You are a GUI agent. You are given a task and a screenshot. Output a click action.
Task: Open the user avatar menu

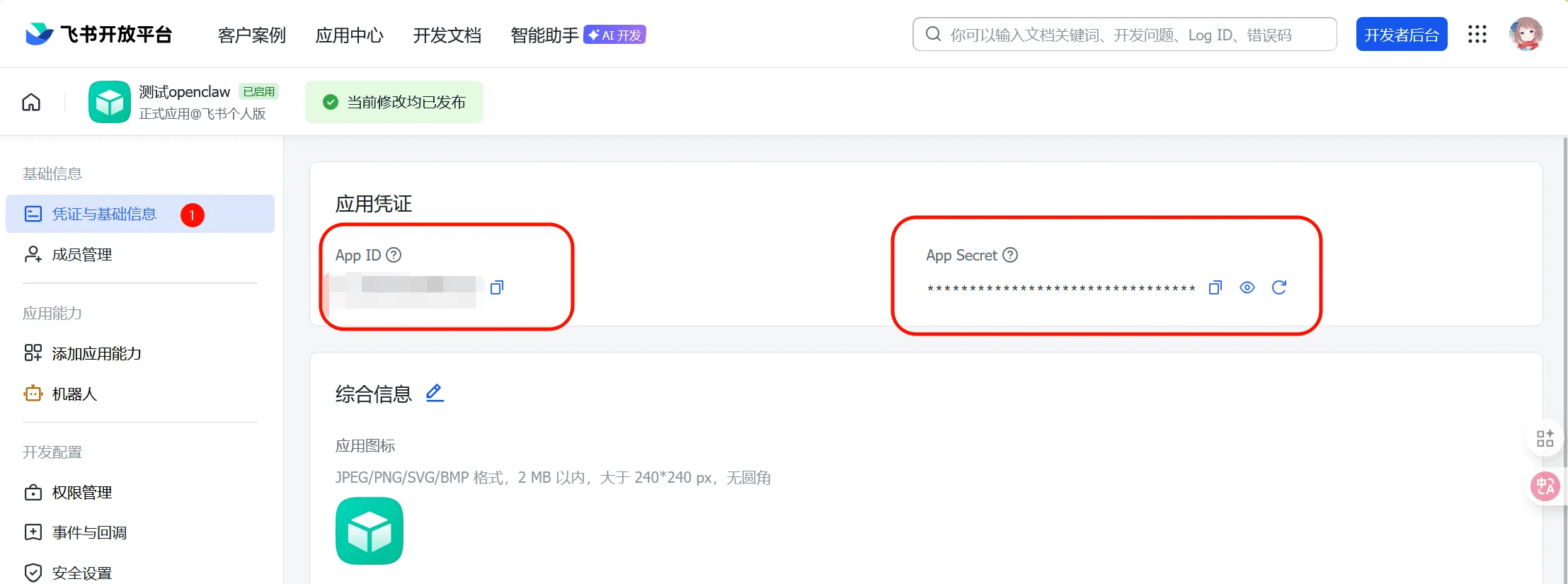[1526, 34]
